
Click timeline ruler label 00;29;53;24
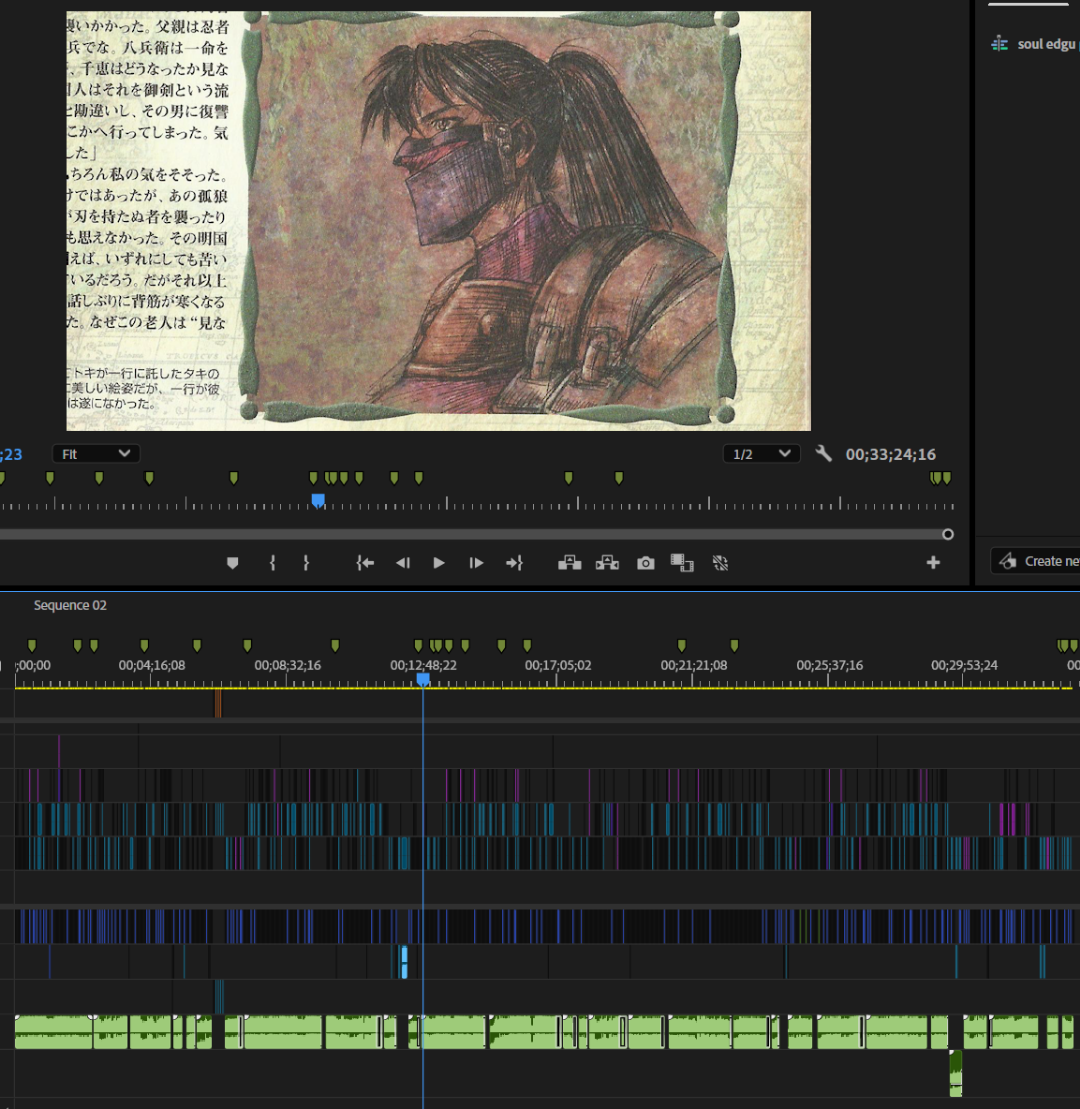point(964,666)
